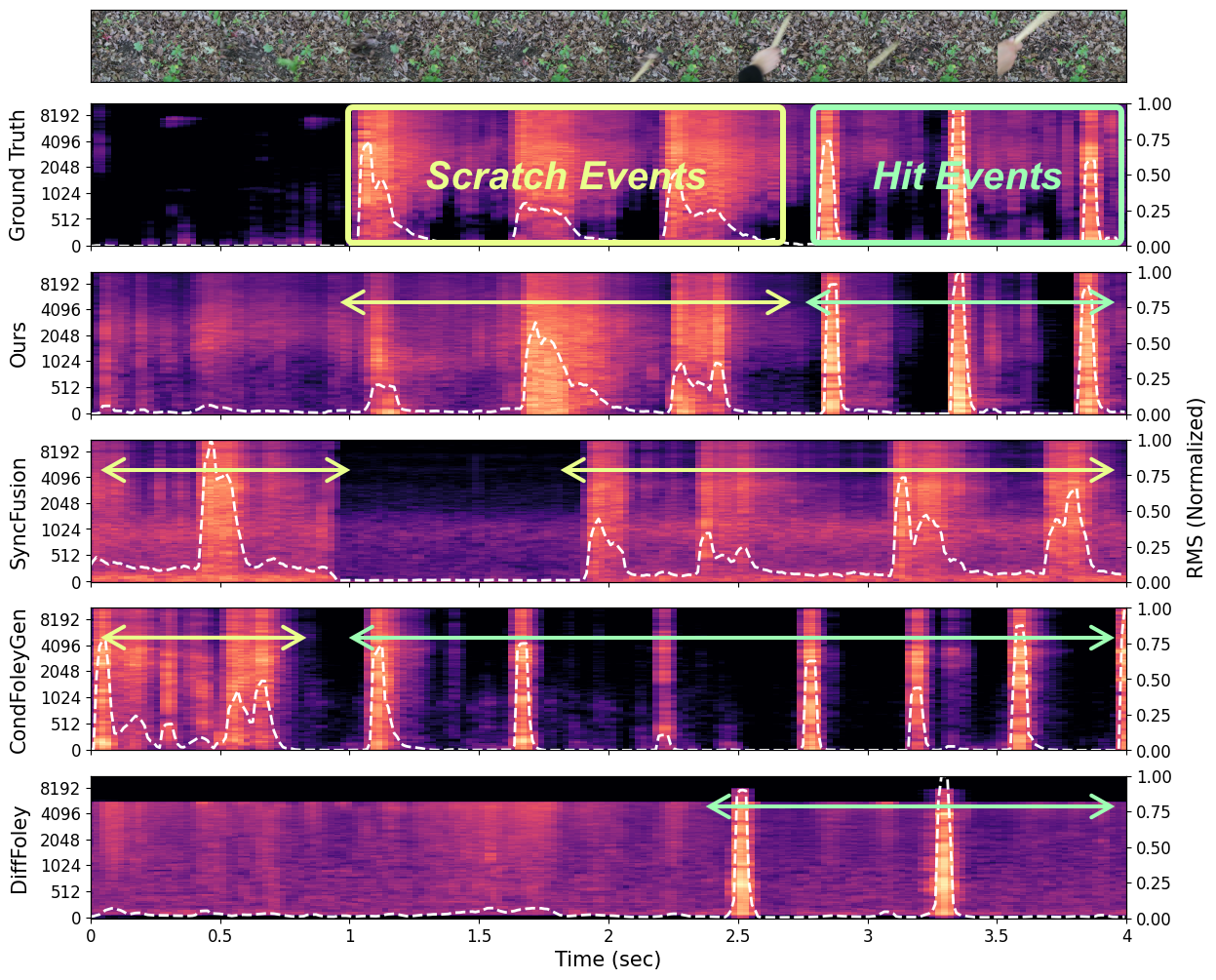Image resolution: width=1216 pixels, height=980 pixels.
Task: Click the "0.5" time tick label
Action: (220, 935)
